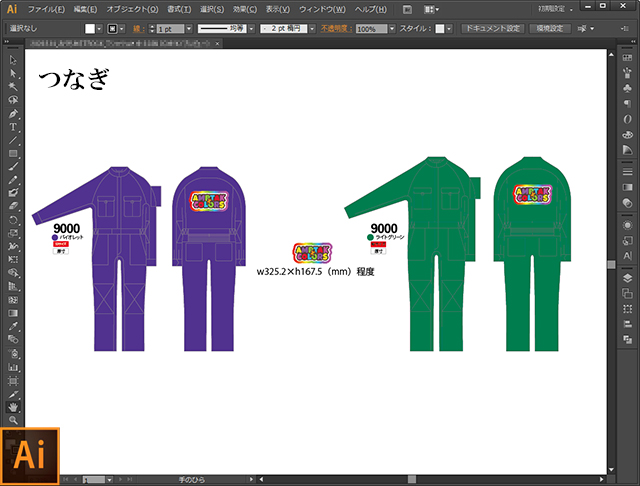Open the 表示 menu
640x486 pixels.
(278, 9)
